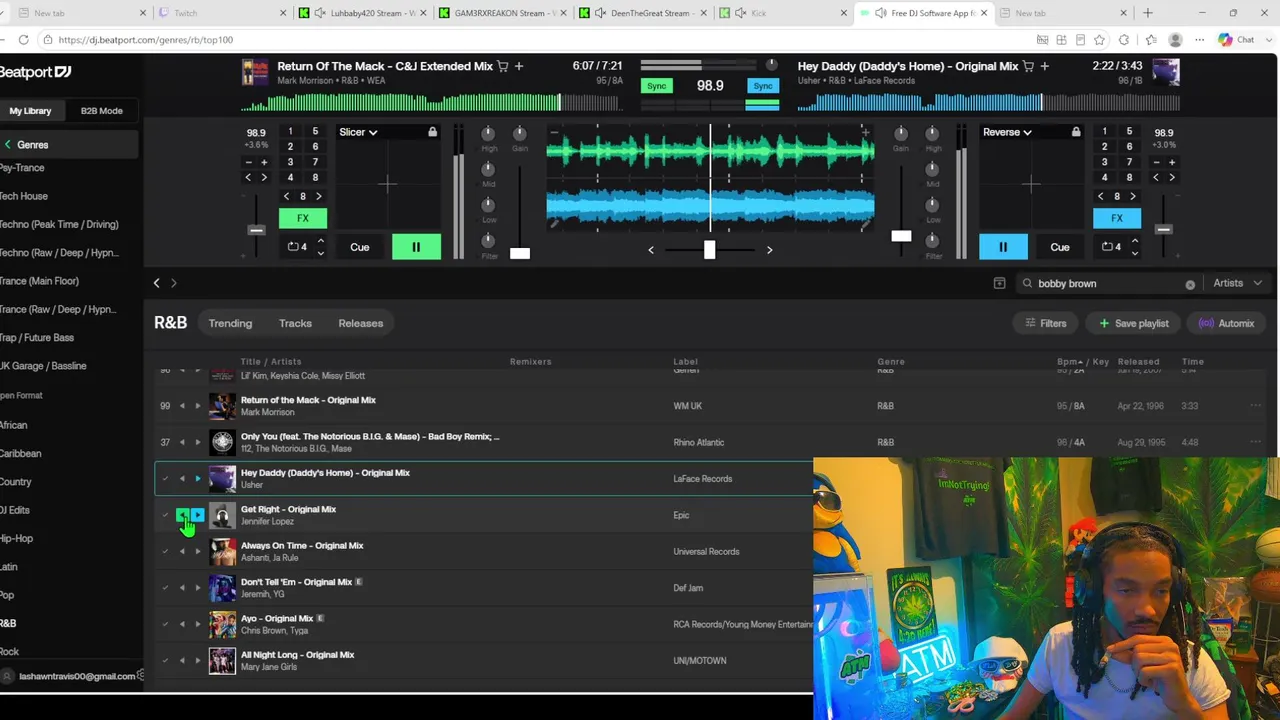The height and width of the screenshot is (720, 1280).
Task: Toggle the right deck loop button
Action: [1111, 247]
